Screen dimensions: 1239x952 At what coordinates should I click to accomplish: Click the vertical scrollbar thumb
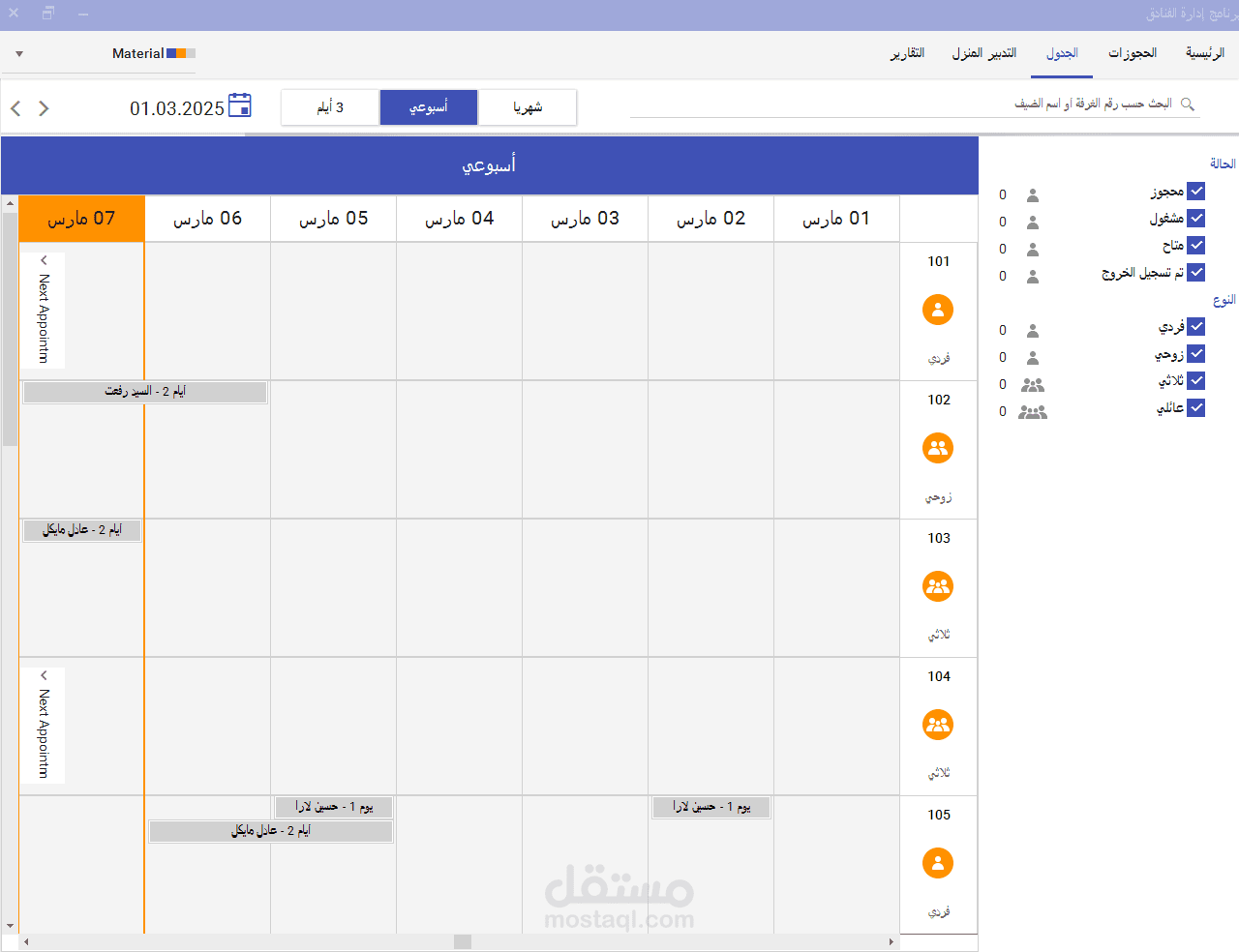(x=10, y=328)
